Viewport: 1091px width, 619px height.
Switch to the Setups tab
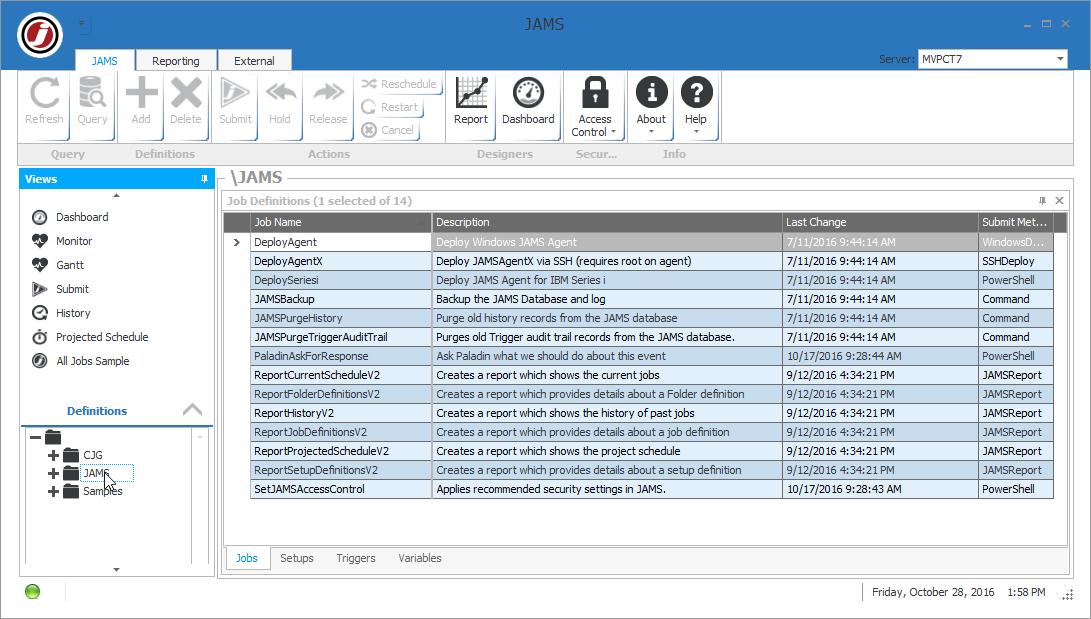(296, 558)
